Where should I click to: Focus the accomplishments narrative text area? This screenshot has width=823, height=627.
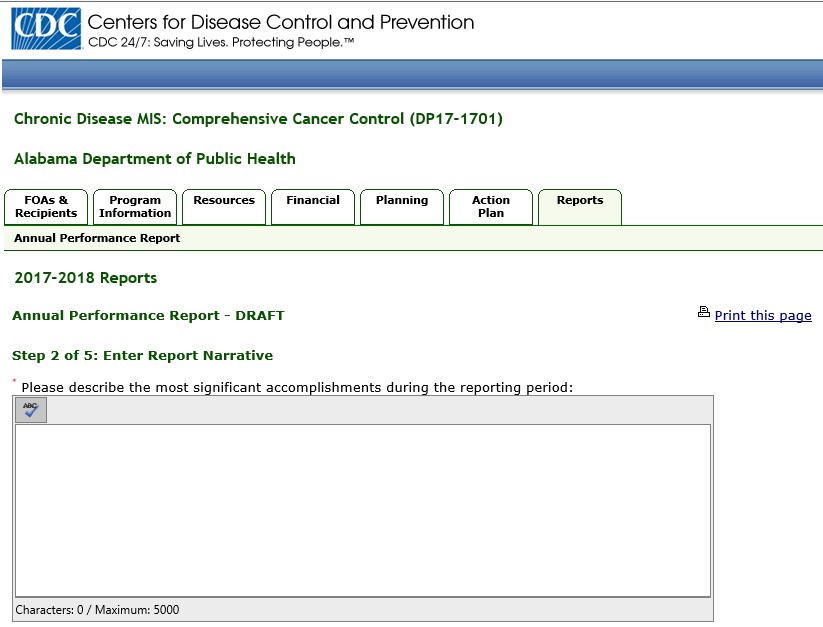pyautogui.click(x=363, y=510)
